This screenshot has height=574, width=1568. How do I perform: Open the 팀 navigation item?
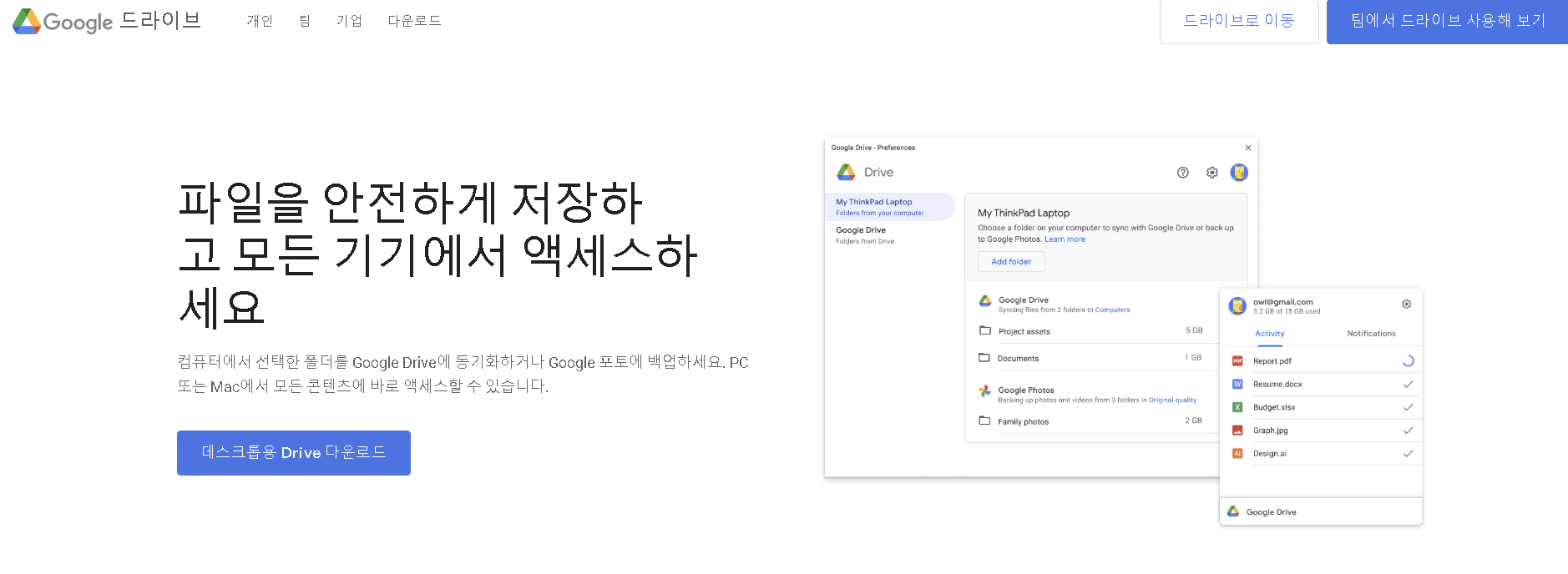(305, 21)
